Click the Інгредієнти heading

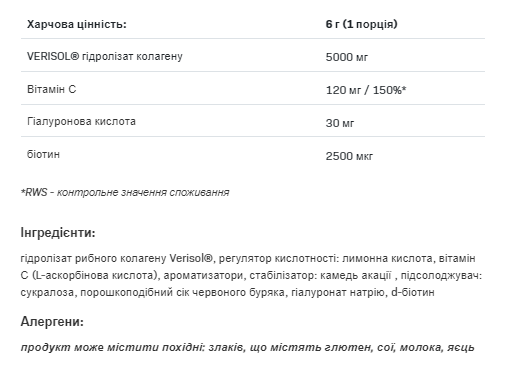58,233
